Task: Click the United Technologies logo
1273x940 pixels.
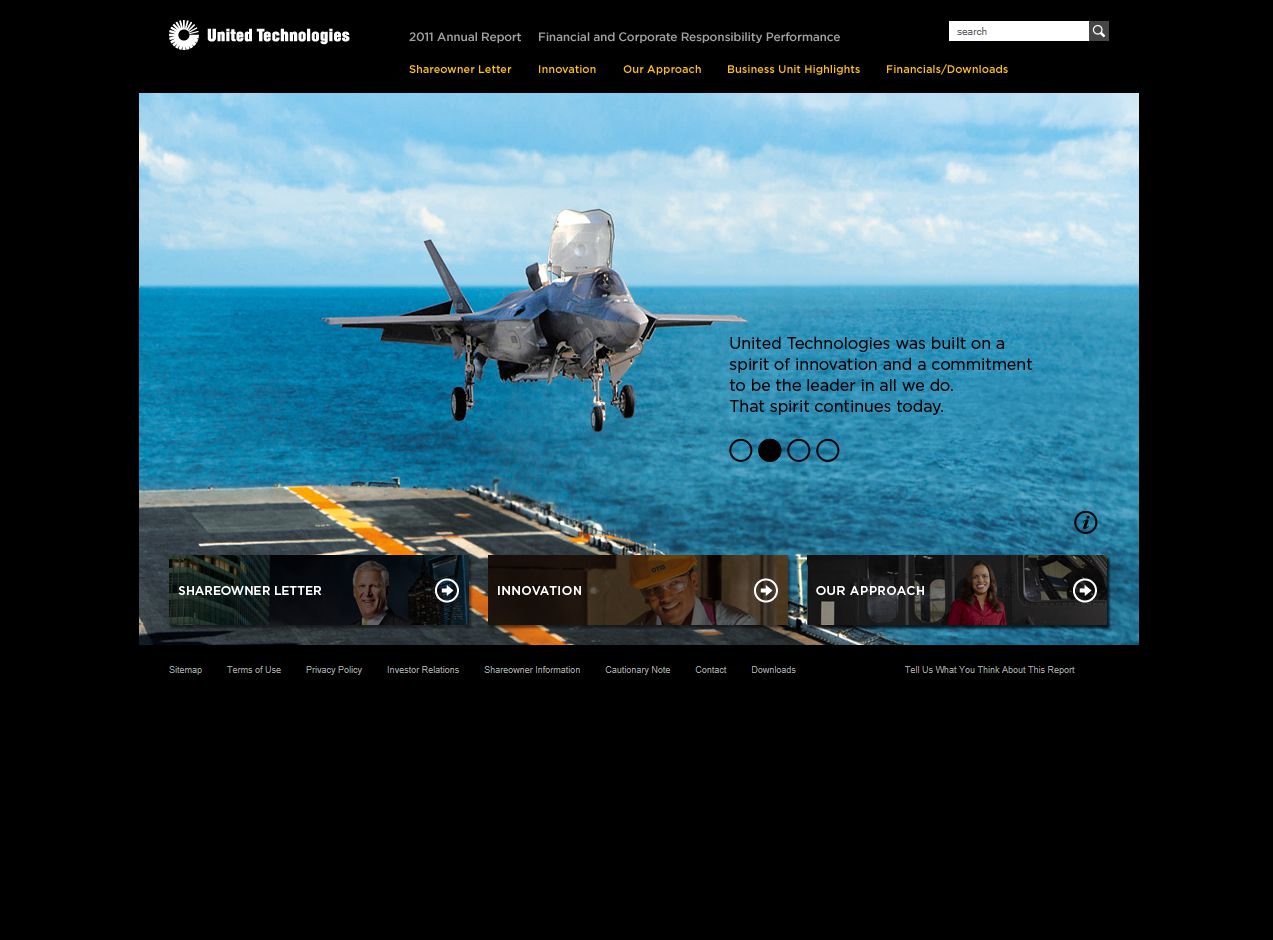Action: coord(259,35)
